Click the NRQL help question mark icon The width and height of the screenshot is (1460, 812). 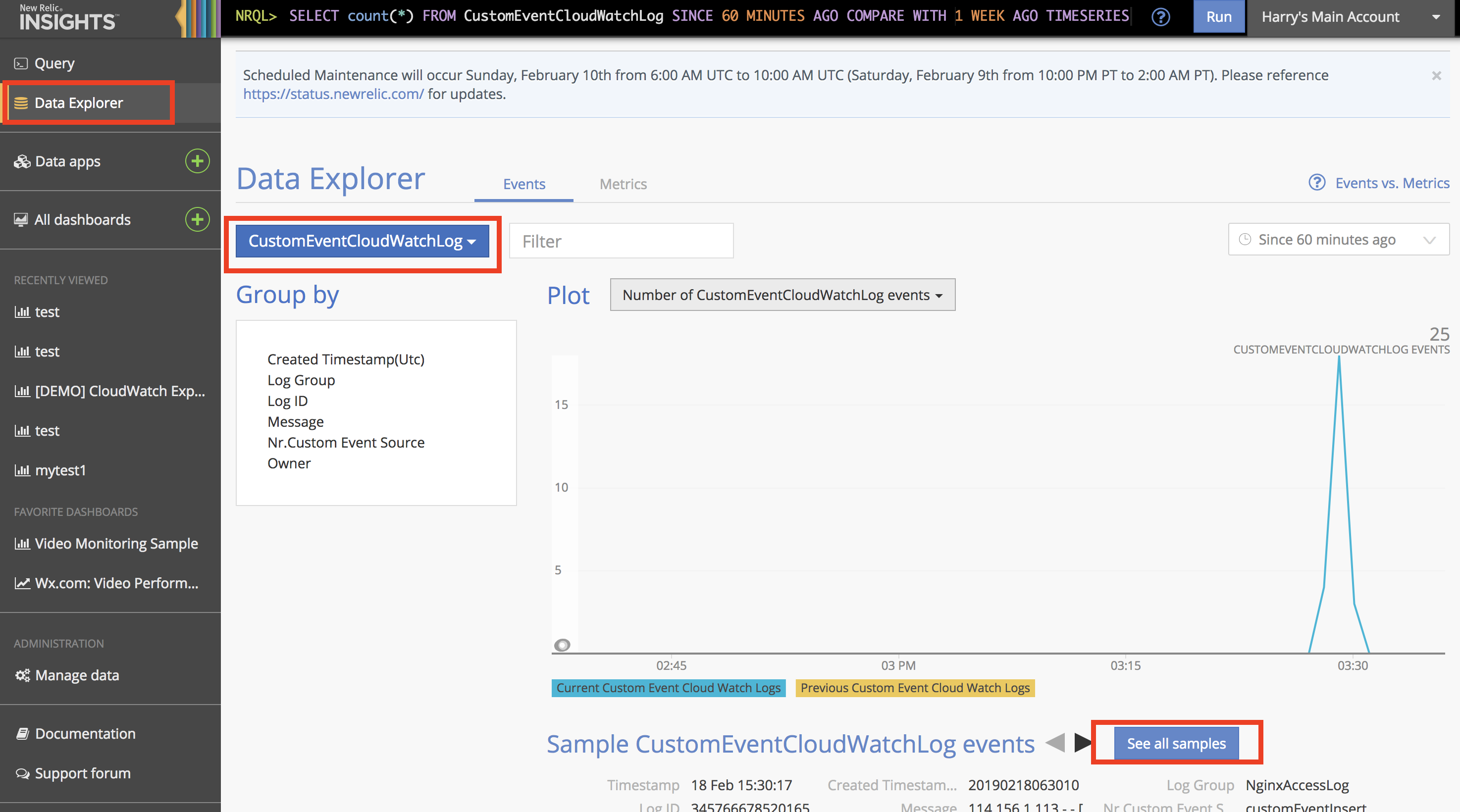[1160, 17]
